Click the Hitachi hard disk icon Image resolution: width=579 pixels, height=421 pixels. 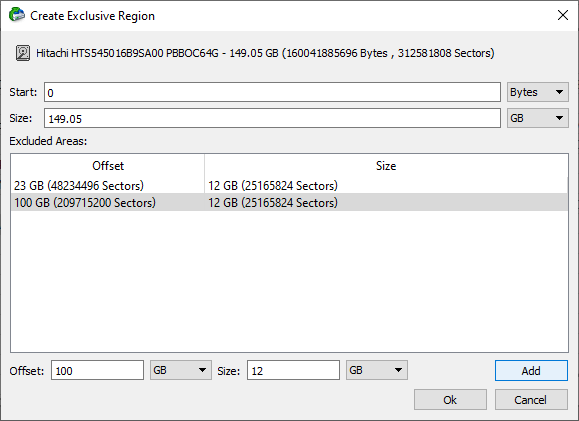pos(23,53)
